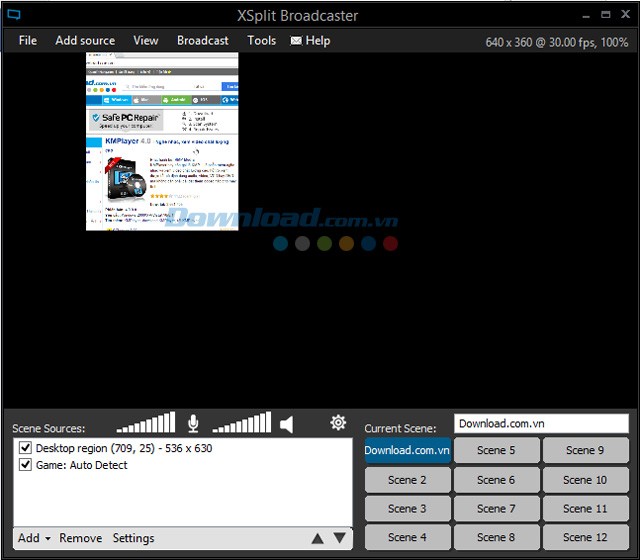
Task: Open the Tools menu
Action: tap(261, 41)
